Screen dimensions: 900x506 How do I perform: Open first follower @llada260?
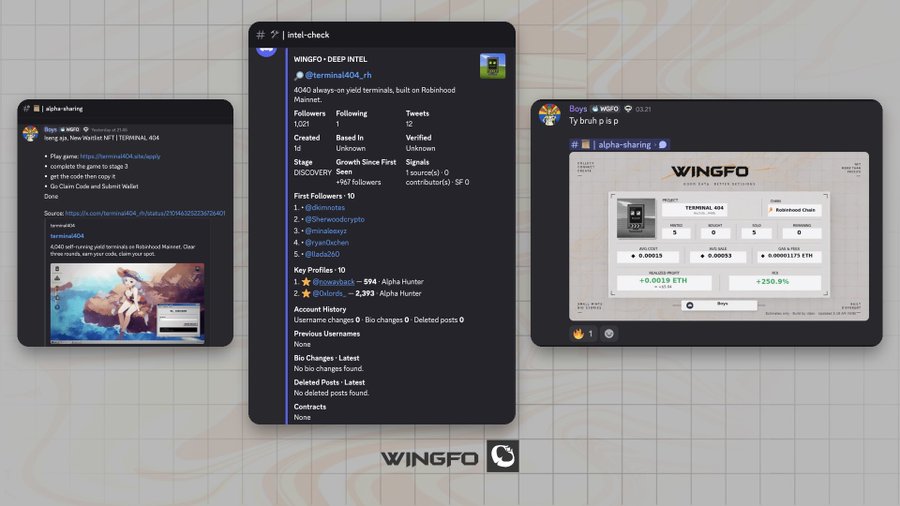pos(322,254)
